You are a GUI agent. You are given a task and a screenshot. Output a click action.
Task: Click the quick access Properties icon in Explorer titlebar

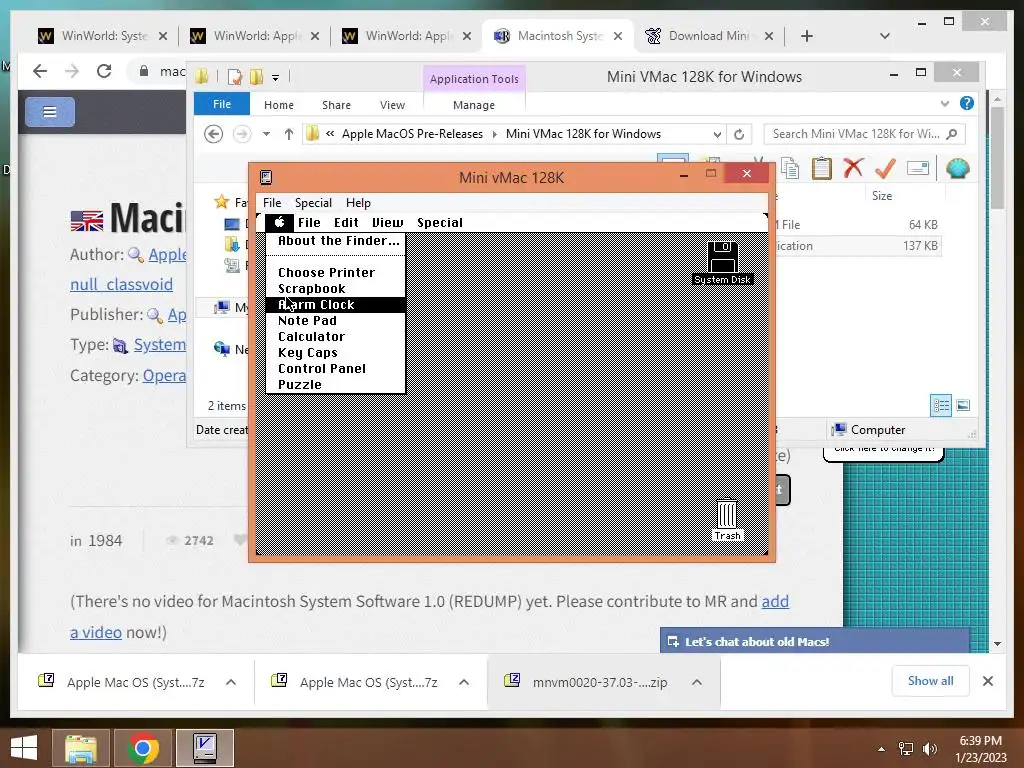[234, 77]
